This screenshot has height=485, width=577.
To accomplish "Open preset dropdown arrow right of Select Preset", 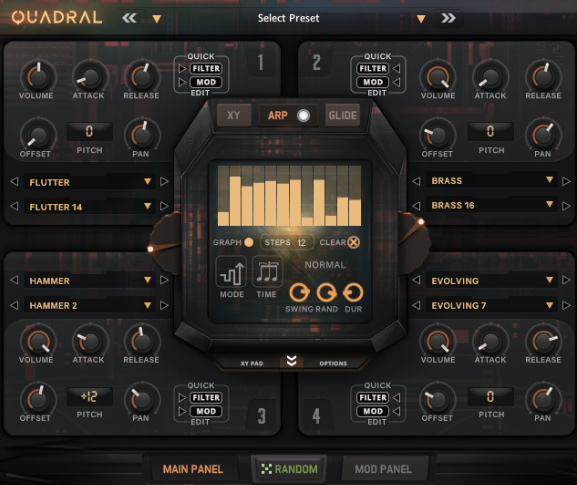I will [x=421, y=19].
